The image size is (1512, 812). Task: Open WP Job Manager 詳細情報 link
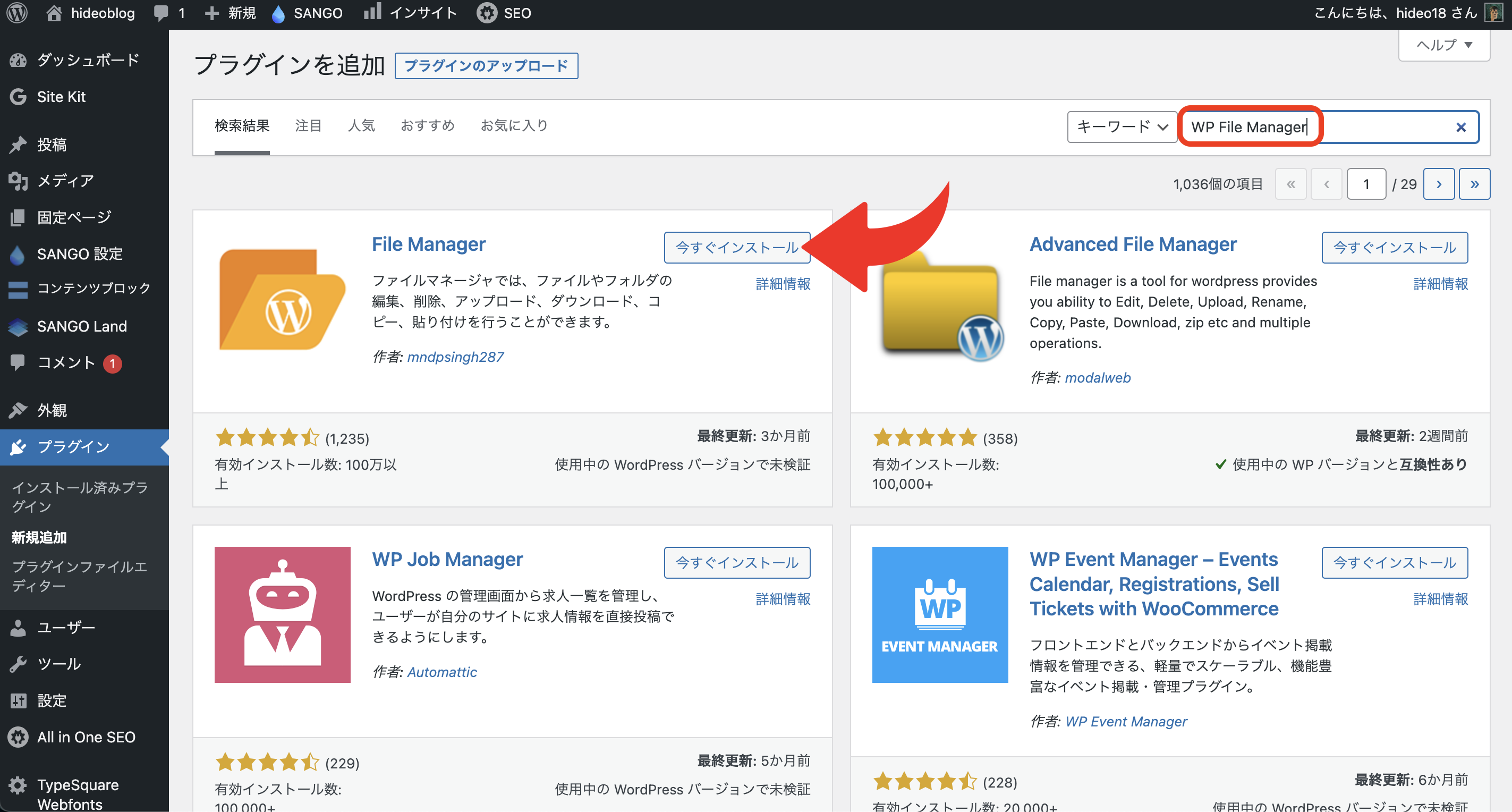point(783,599)
